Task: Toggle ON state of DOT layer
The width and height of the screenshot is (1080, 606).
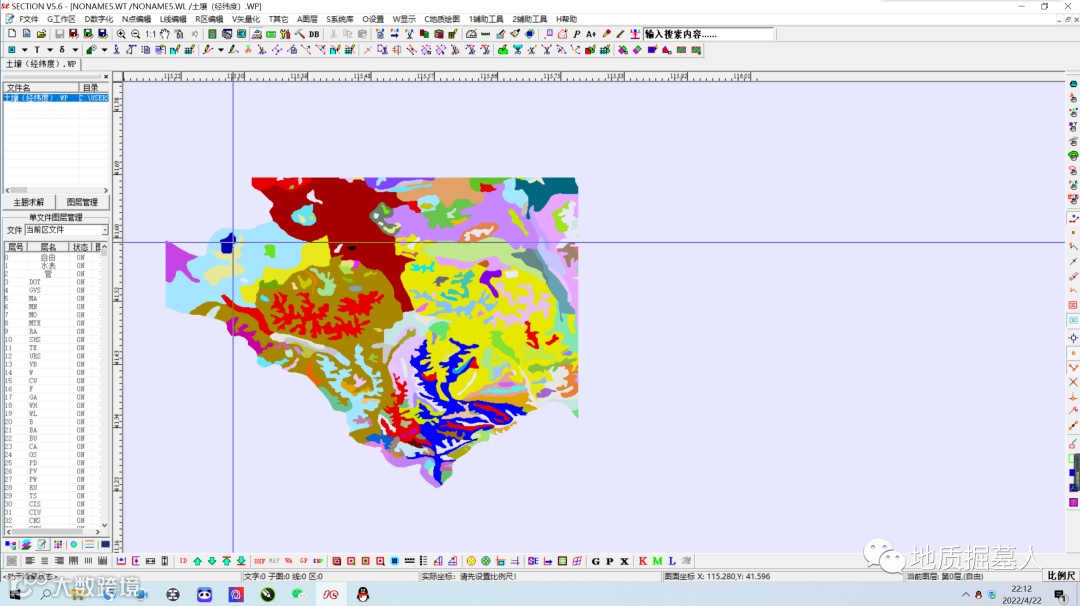Action: 80,282
